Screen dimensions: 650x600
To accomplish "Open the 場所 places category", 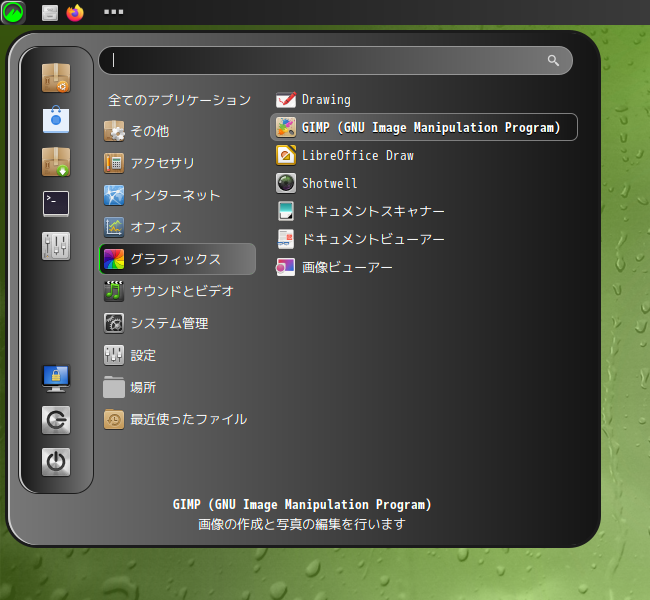I will [x=177, y=387].
